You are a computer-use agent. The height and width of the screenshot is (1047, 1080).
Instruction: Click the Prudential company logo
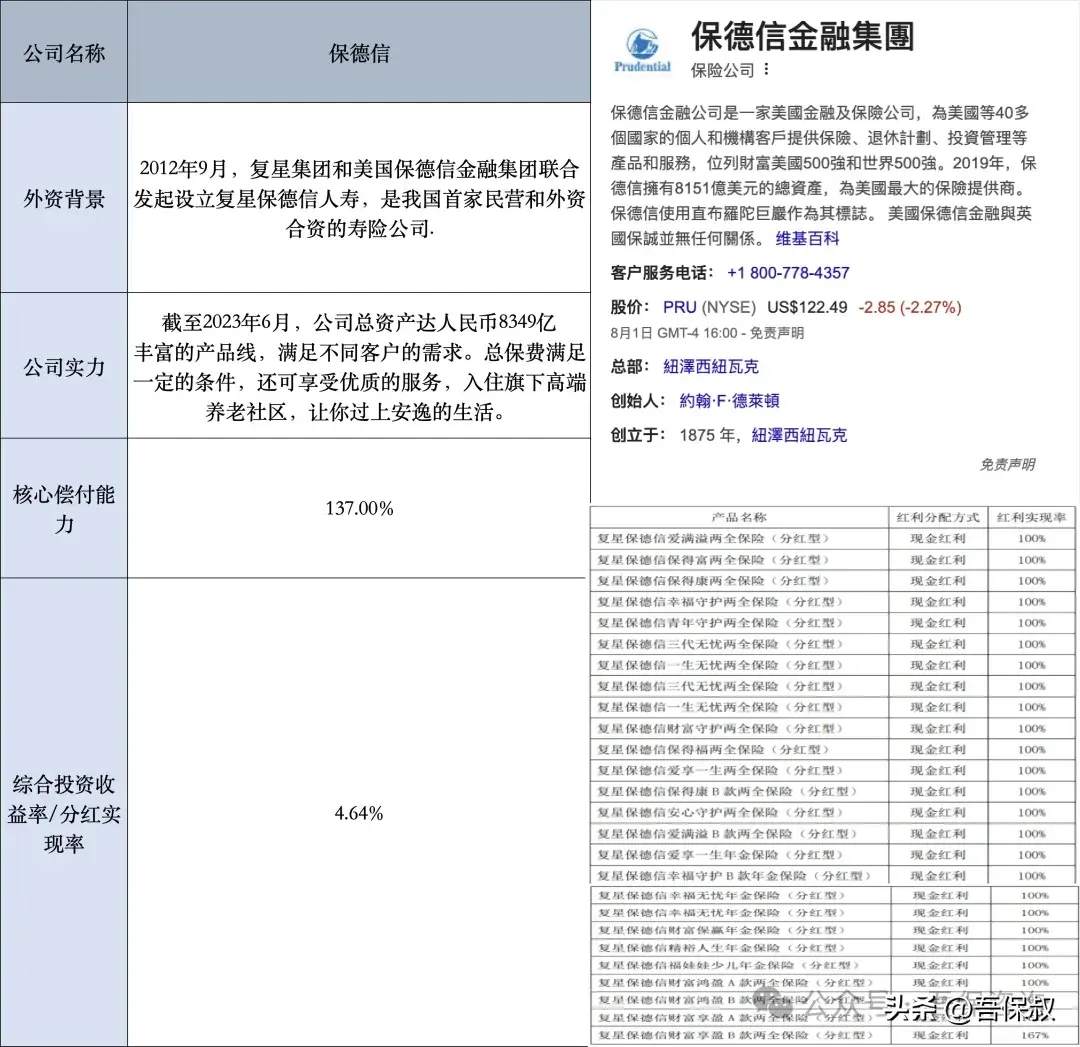click(x=641, y=45)
